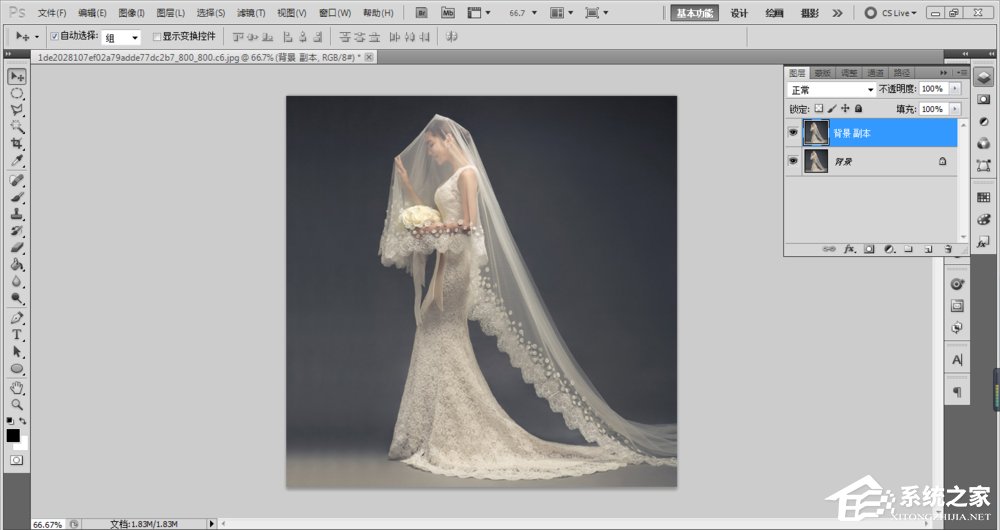Hide the 背景 副本 layer
The width and height of the screenshot is (1000, 530).
click(x=794, y=133)
